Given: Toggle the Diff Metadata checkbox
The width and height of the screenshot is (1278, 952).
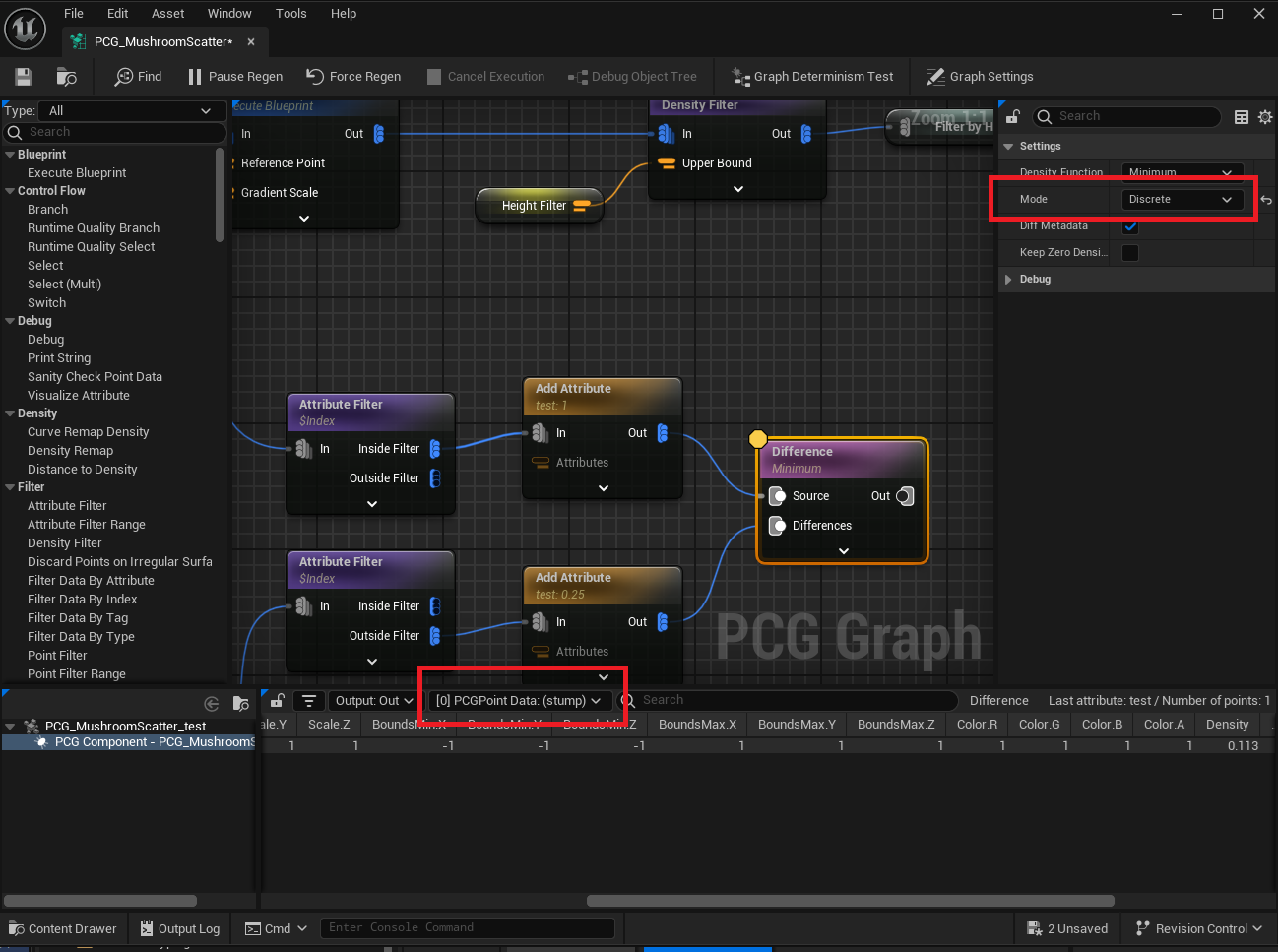Looking at the screenshot, I should (x=1130, y=226).
